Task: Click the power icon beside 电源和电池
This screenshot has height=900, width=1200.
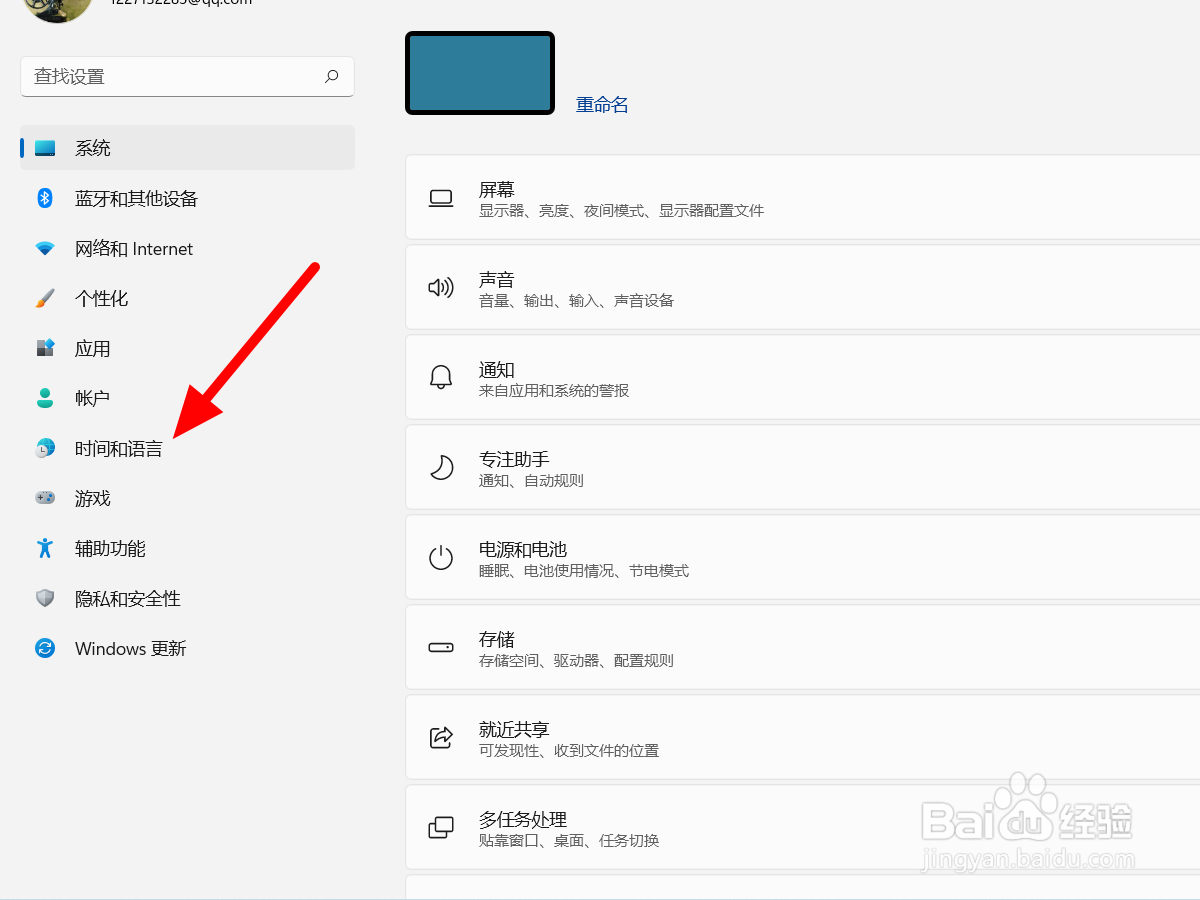Action: coord(441,557)
